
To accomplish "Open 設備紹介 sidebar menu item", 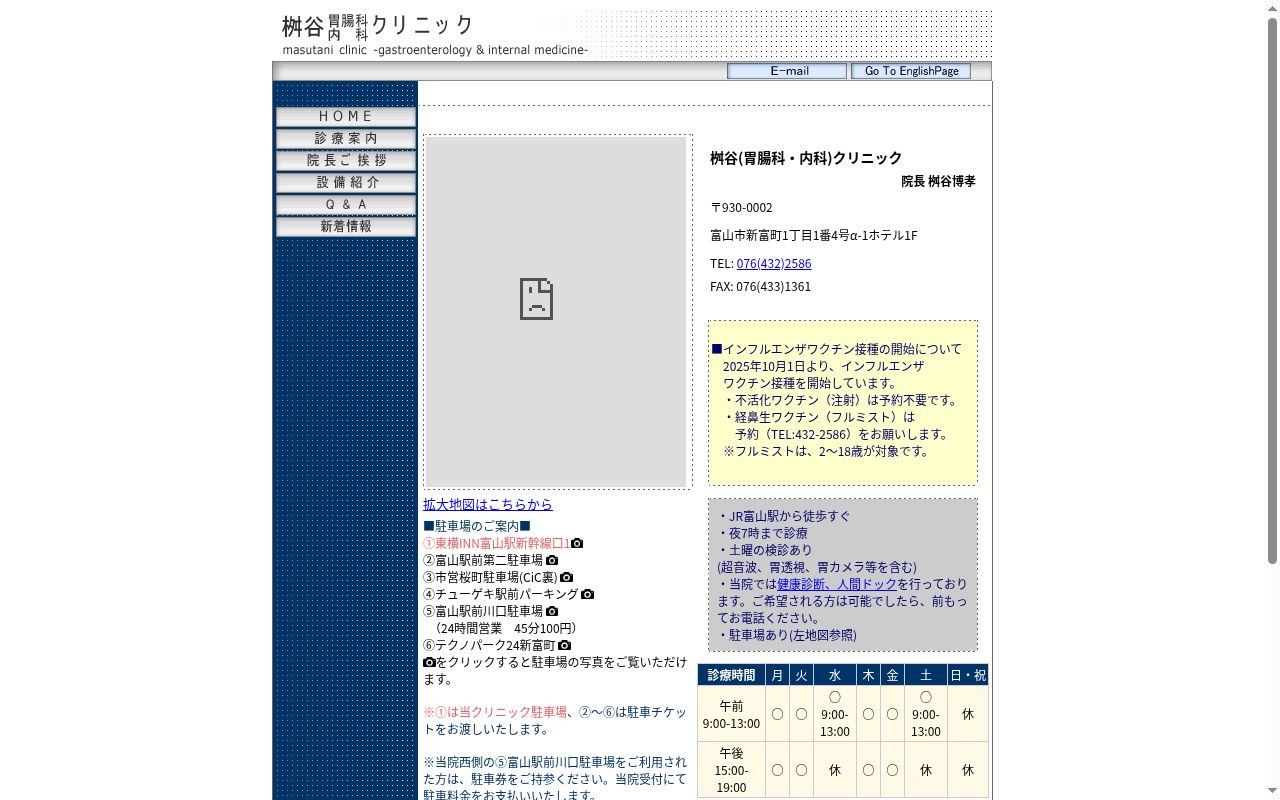I will click(346, 182).
